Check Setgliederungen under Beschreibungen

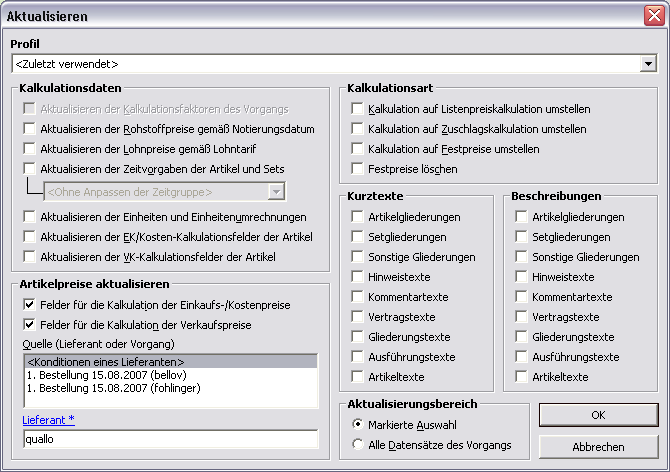point(521,237)
